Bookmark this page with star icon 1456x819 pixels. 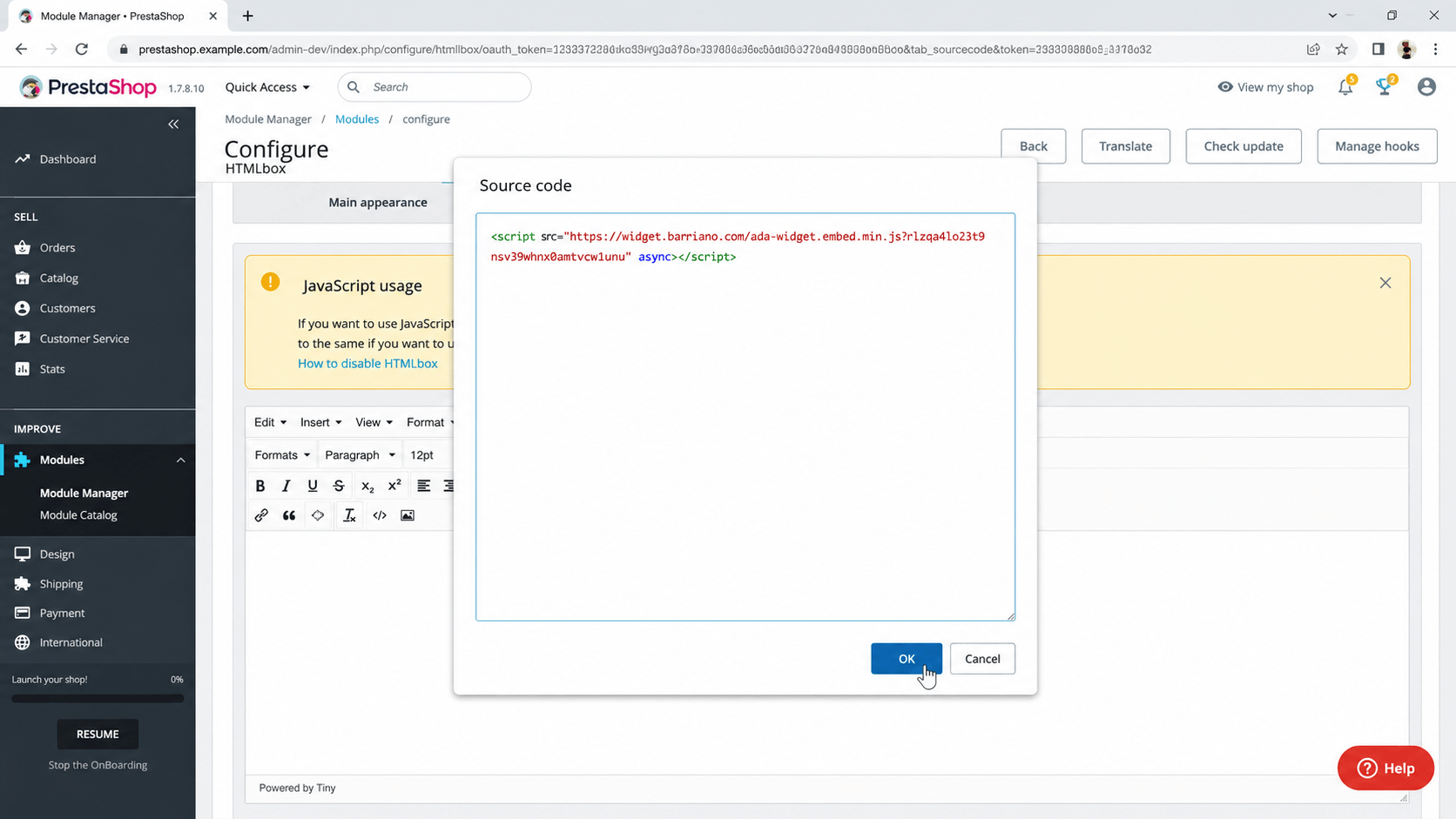(1342, 49)
